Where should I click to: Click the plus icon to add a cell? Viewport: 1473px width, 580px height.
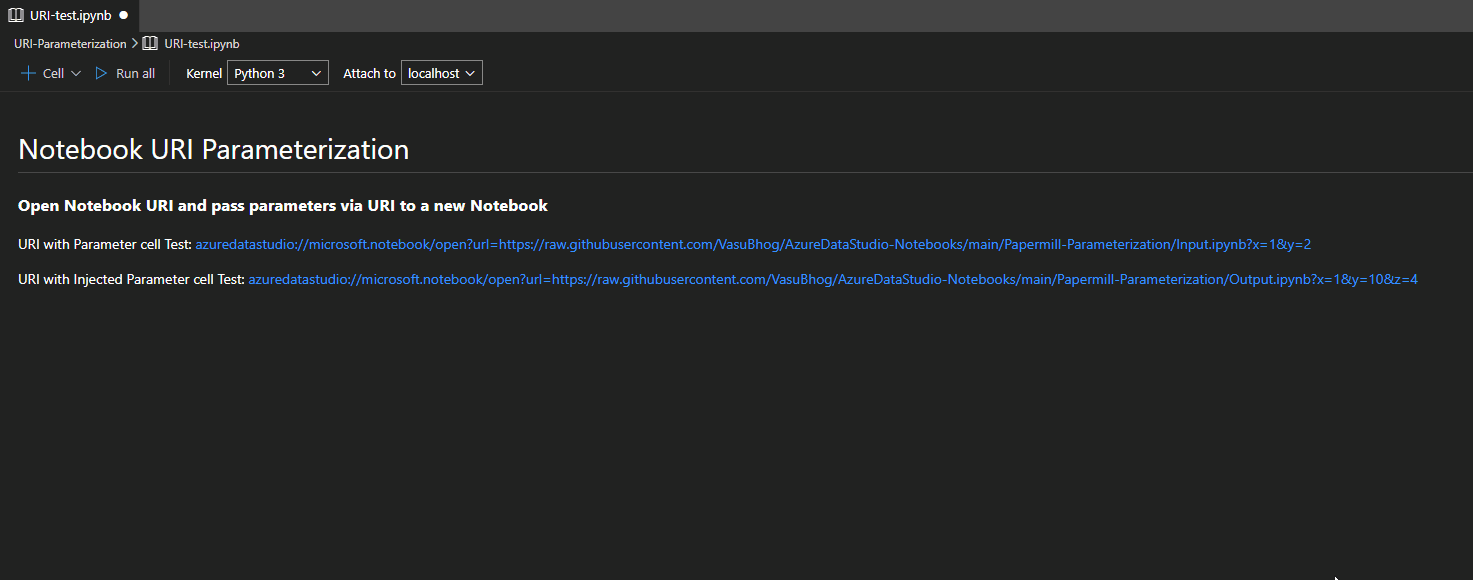coord(26,72)
